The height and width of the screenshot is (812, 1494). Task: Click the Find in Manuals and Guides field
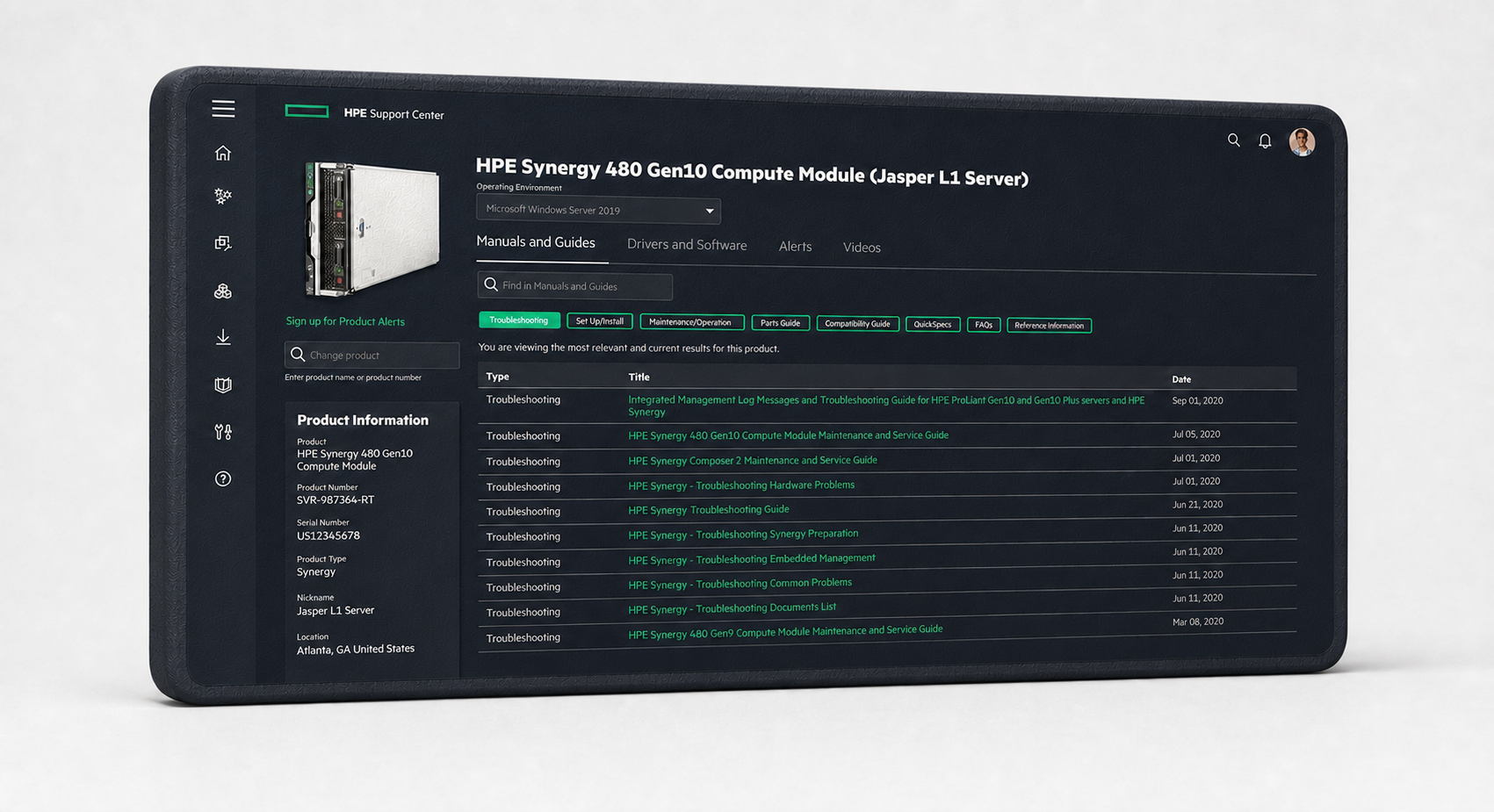coord(575,285)
